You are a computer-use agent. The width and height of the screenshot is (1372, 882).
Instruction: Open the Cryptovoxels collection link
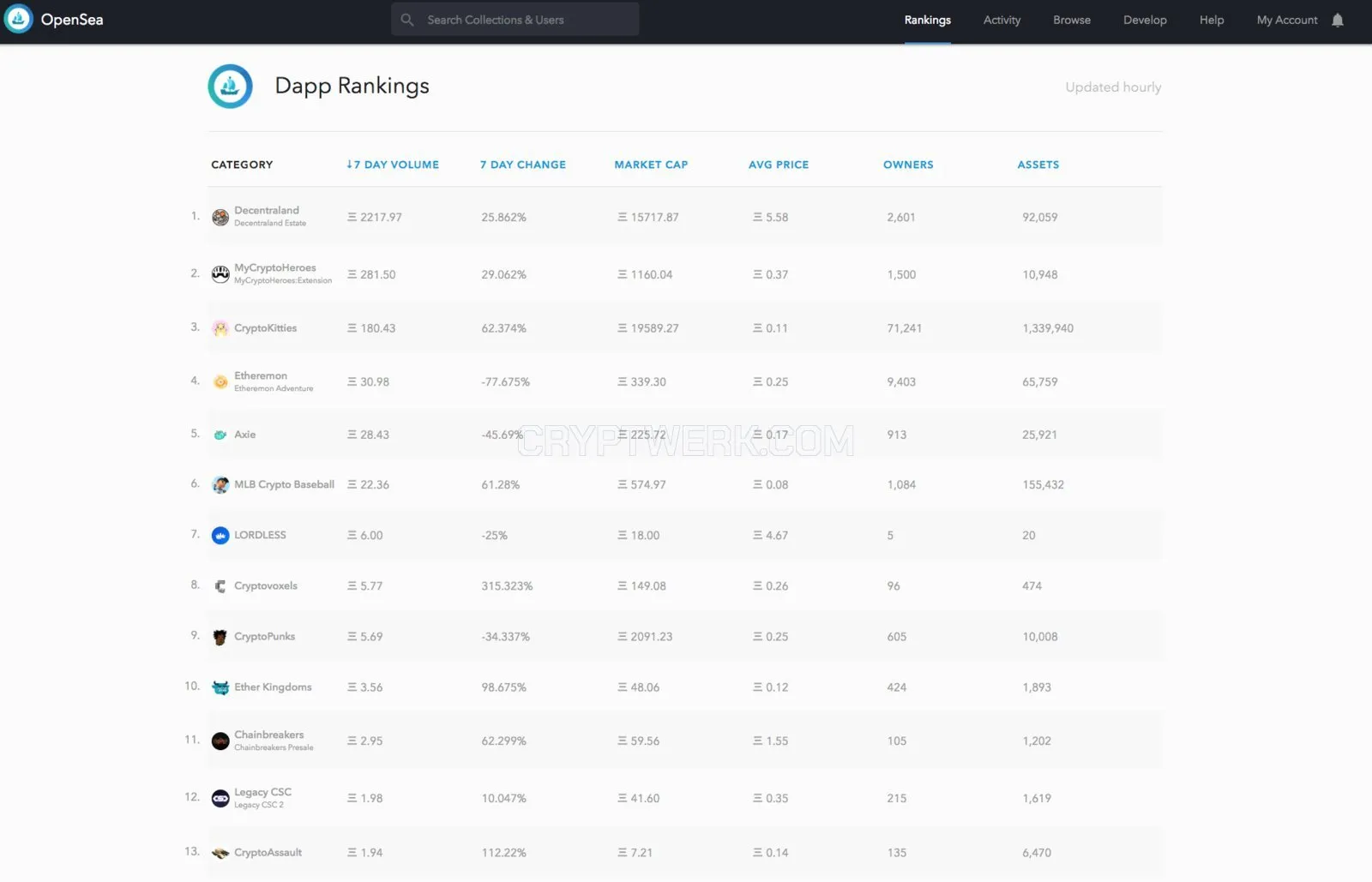[266, 586]
